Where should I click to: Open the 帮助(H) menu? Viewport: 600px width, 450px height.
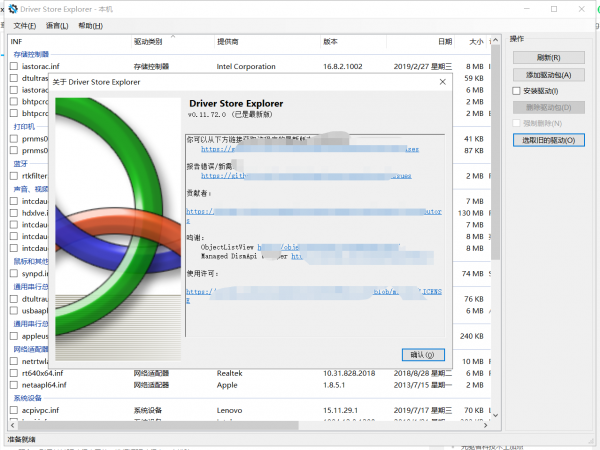(x=90, y=26)
